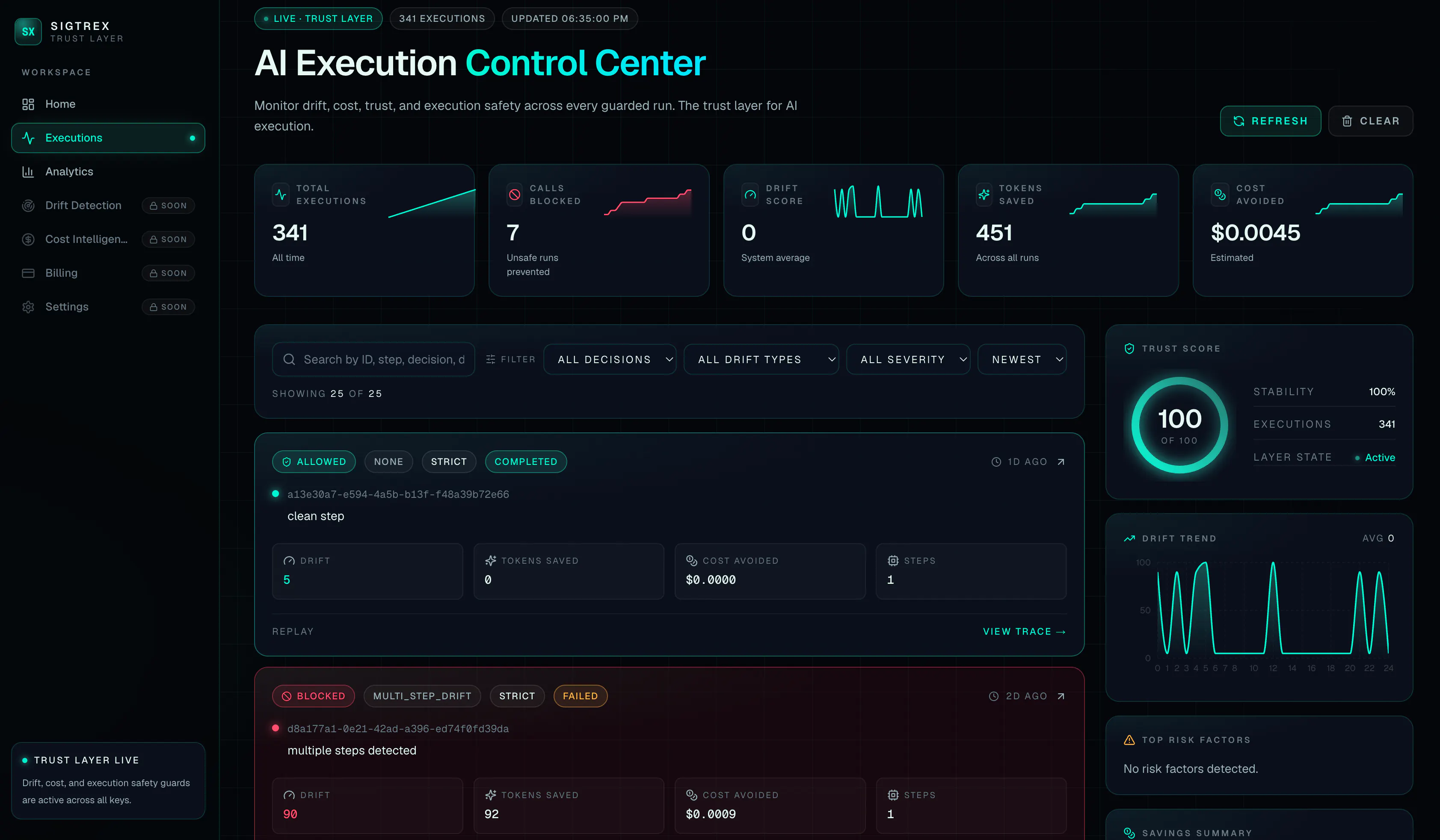Select Cost Intelligence in the sidebar
The width and height of the screenshot is (1440, 840).
108,239
